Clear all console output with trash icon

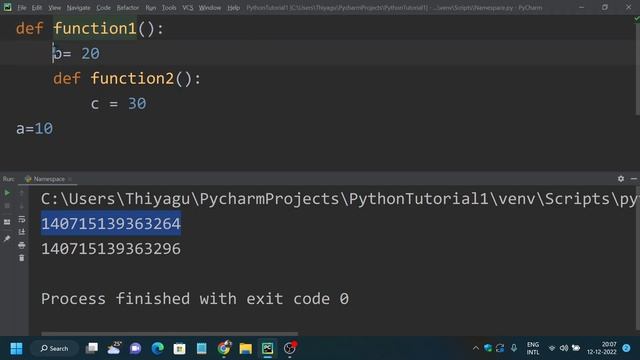tap(22, 258)
